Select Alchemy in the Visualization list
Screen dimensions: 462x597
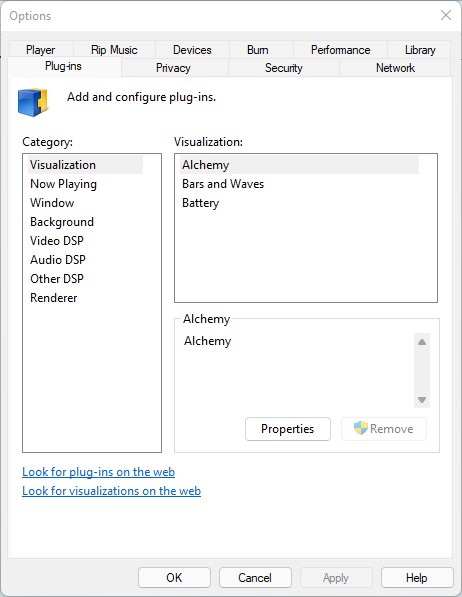coord(299,165)
